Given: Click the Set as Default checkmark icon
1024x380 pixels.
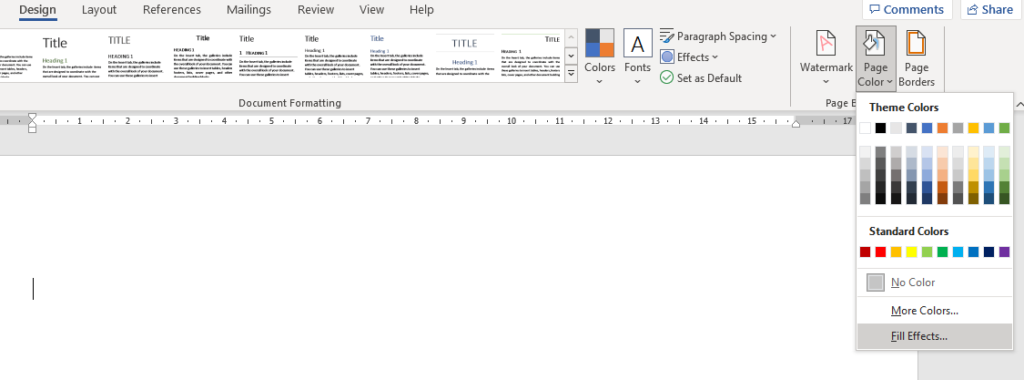Looking at the screenshot, I should 667,78.
